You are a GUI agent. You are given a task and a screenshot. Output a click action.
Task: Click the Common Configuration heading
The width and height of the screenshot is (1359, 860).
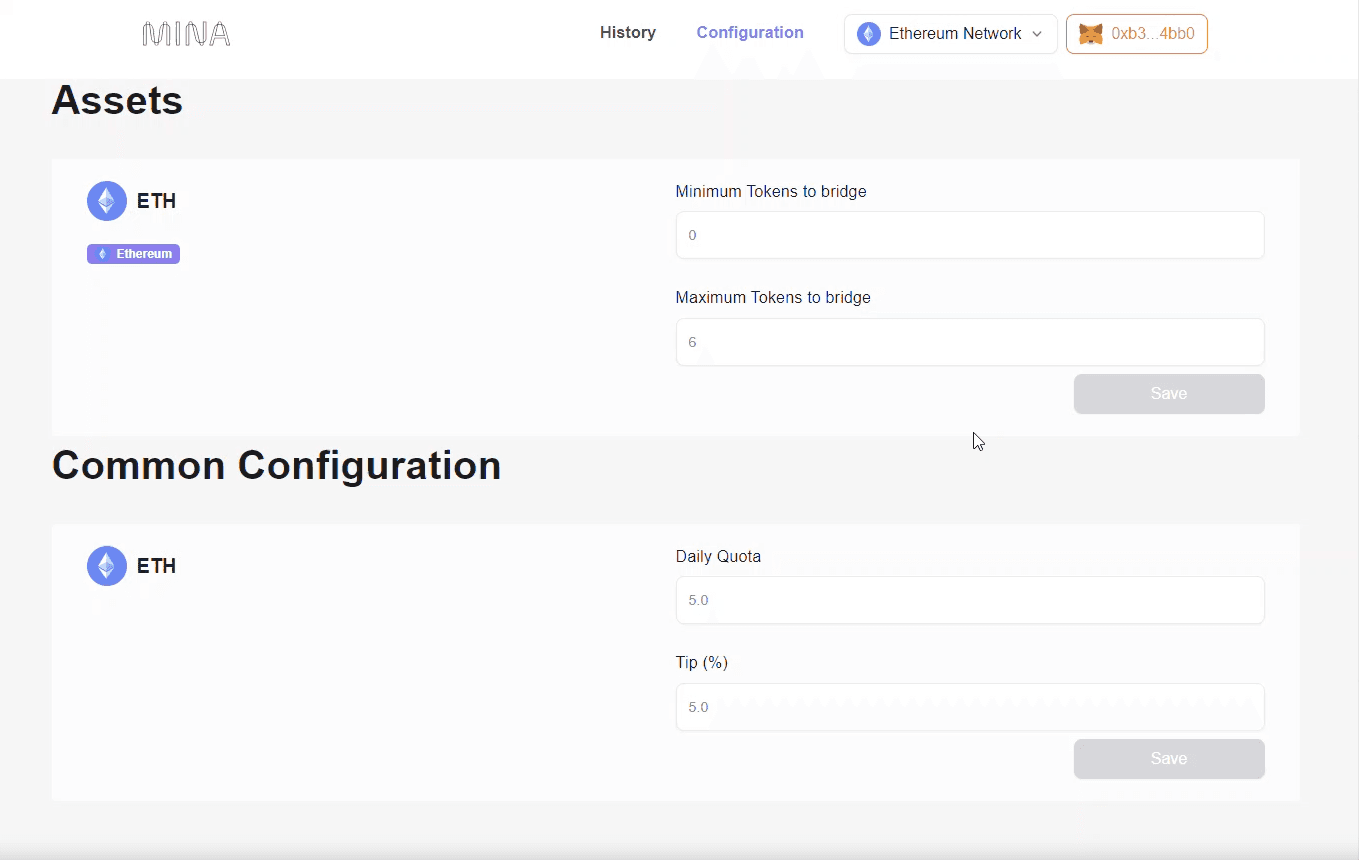(x=276, y=466)
